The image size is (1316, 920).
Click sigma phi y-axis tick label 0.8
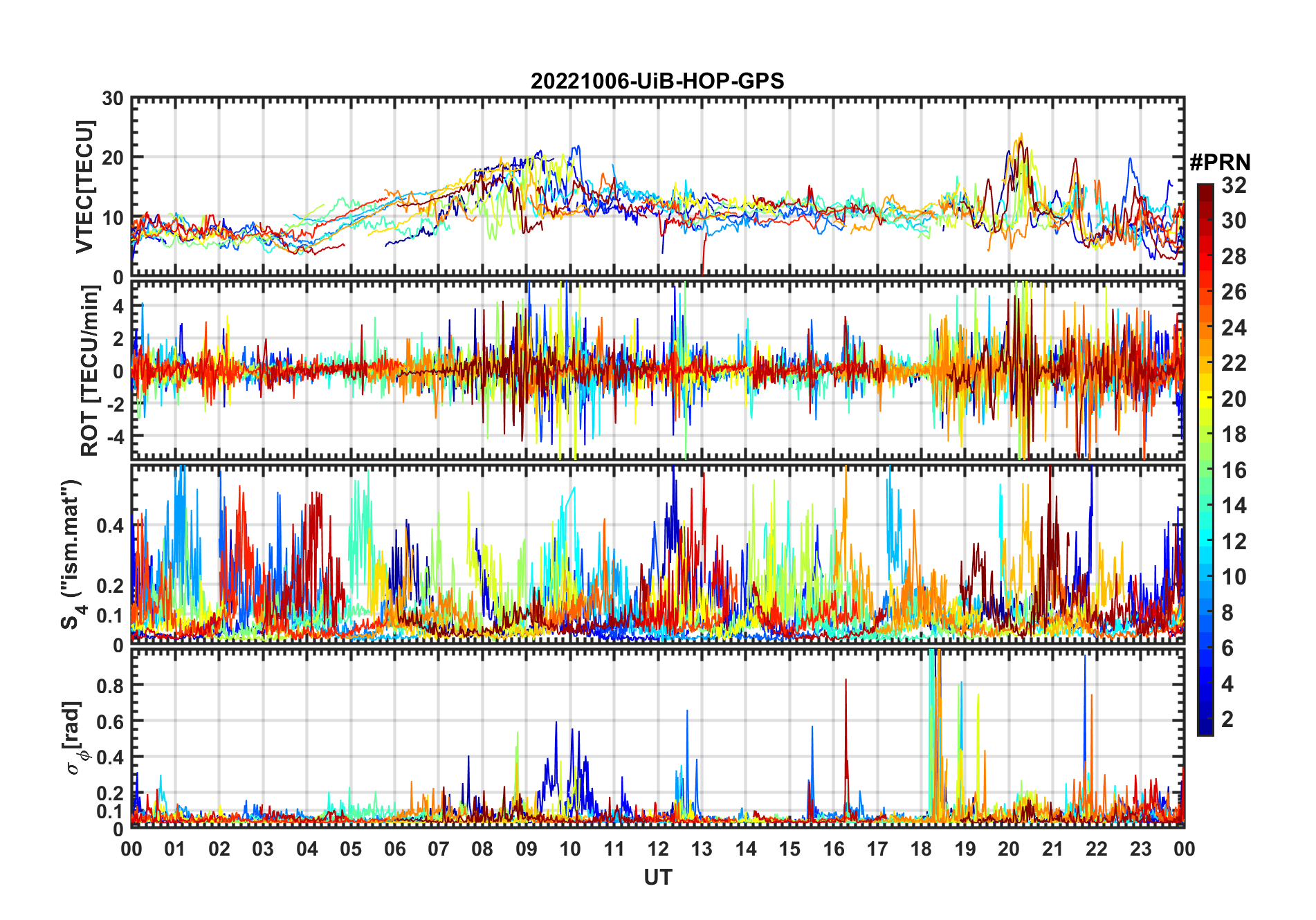tap(110, 686)
